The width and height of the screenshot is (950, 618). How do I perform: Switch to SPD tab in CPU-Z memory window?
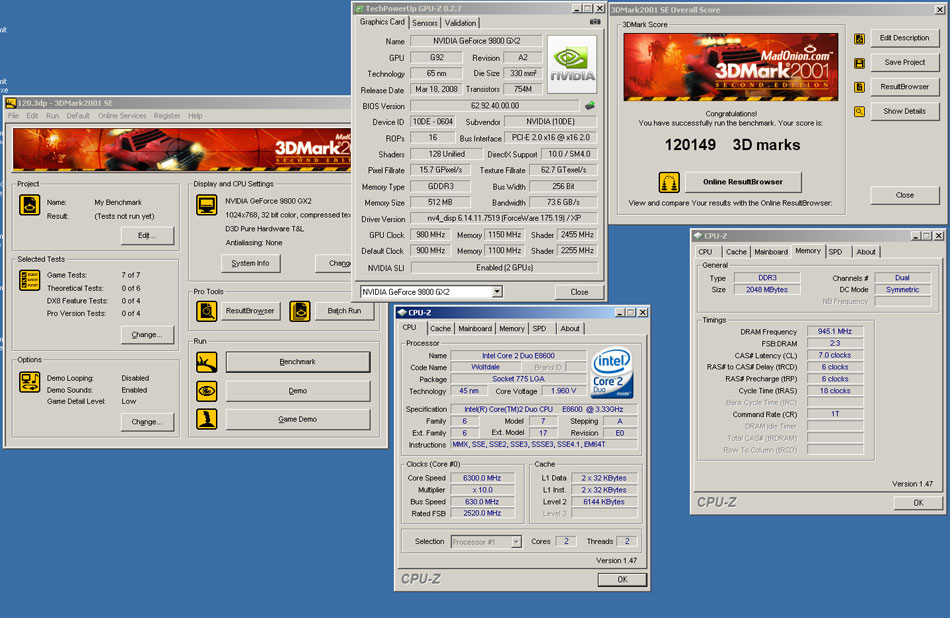pyautogui.click(x=835, y=252)
